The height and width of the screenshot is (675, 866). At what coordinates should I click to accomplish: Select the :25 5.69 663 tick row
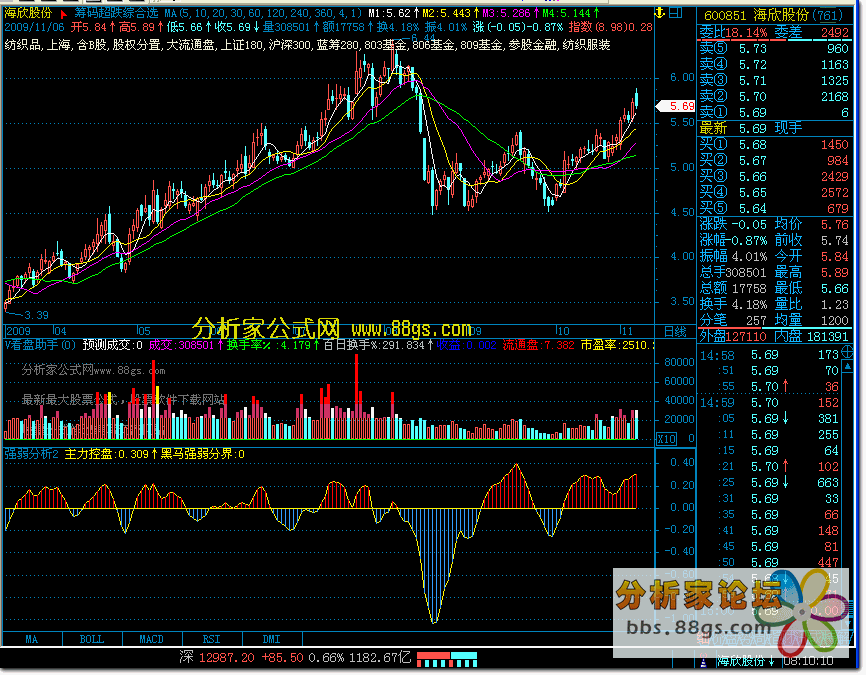[x=769, y=483]
